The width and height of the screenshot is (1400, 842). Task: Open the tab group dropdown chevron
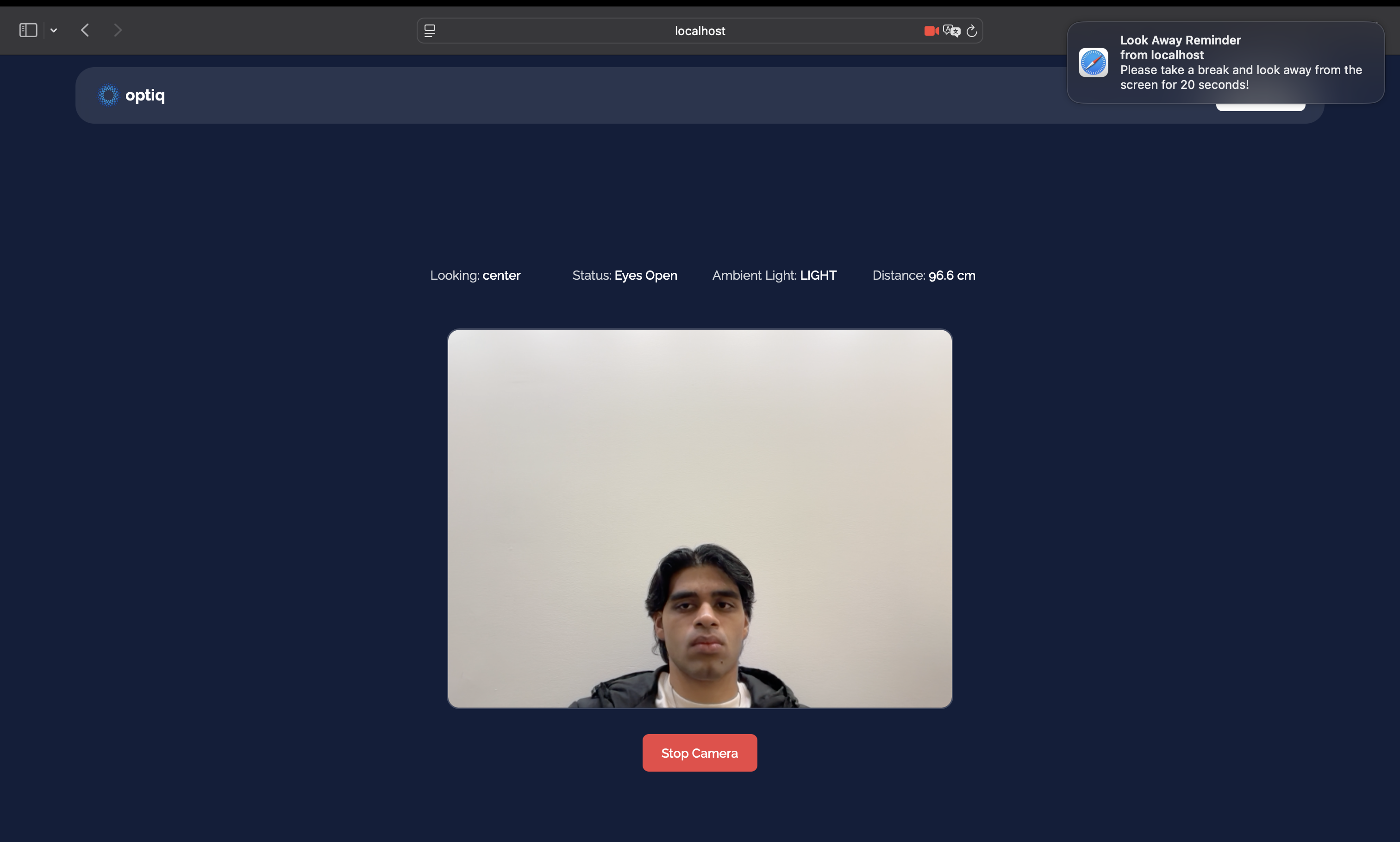tap(54, 31)
